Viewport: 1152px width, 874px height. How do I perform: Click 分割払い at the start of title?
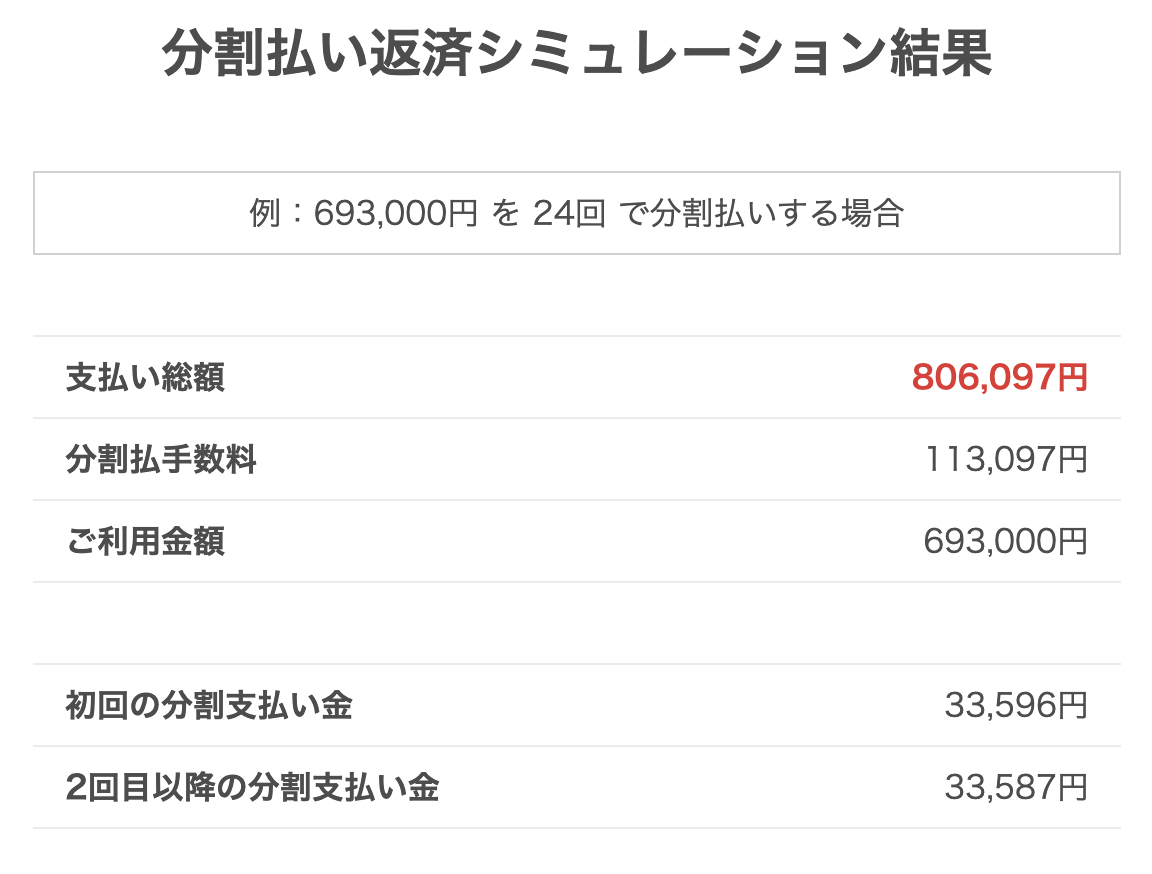click(263, 53)
